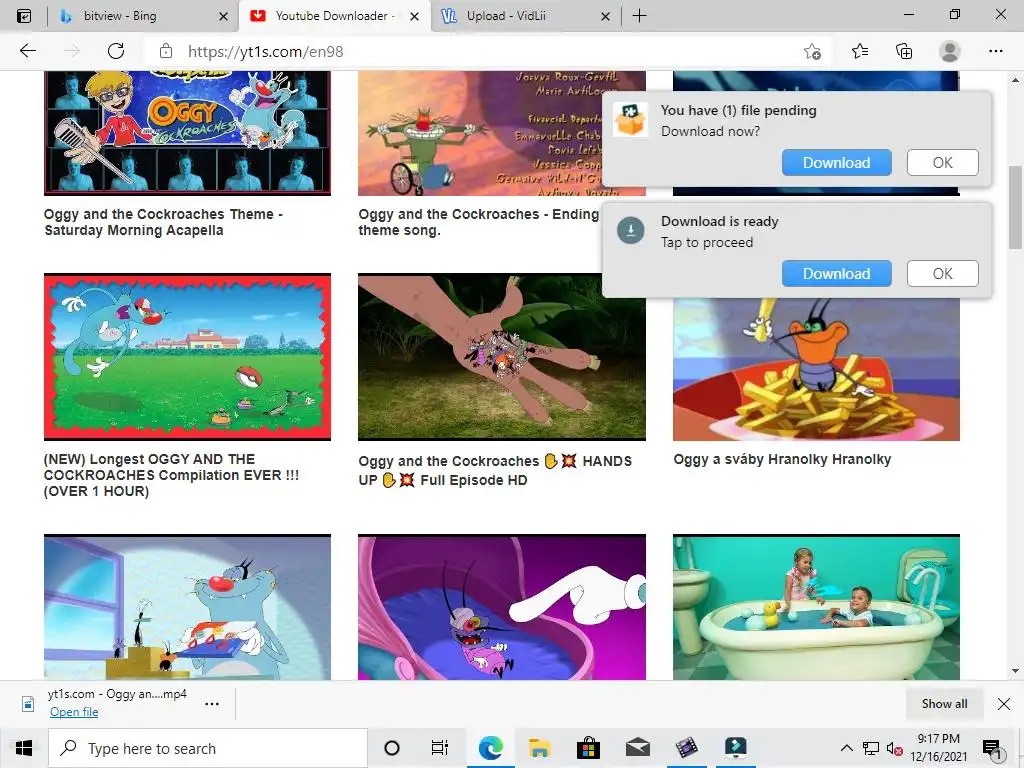Click OK in the file pending notification
Image resolution: width=1024 pixels, height=768 pixels.
pos(942,163)
